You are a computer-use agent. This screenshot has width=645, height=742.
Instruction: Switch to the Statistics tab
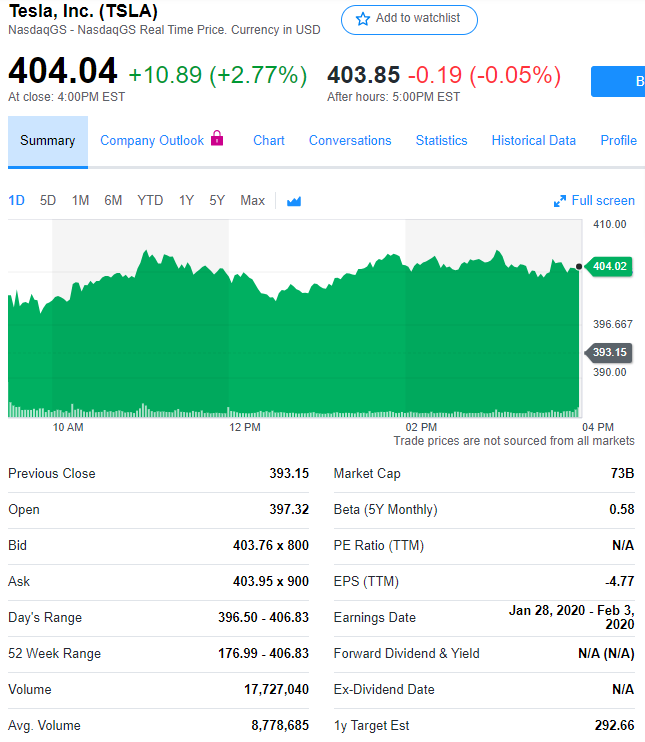441,140
